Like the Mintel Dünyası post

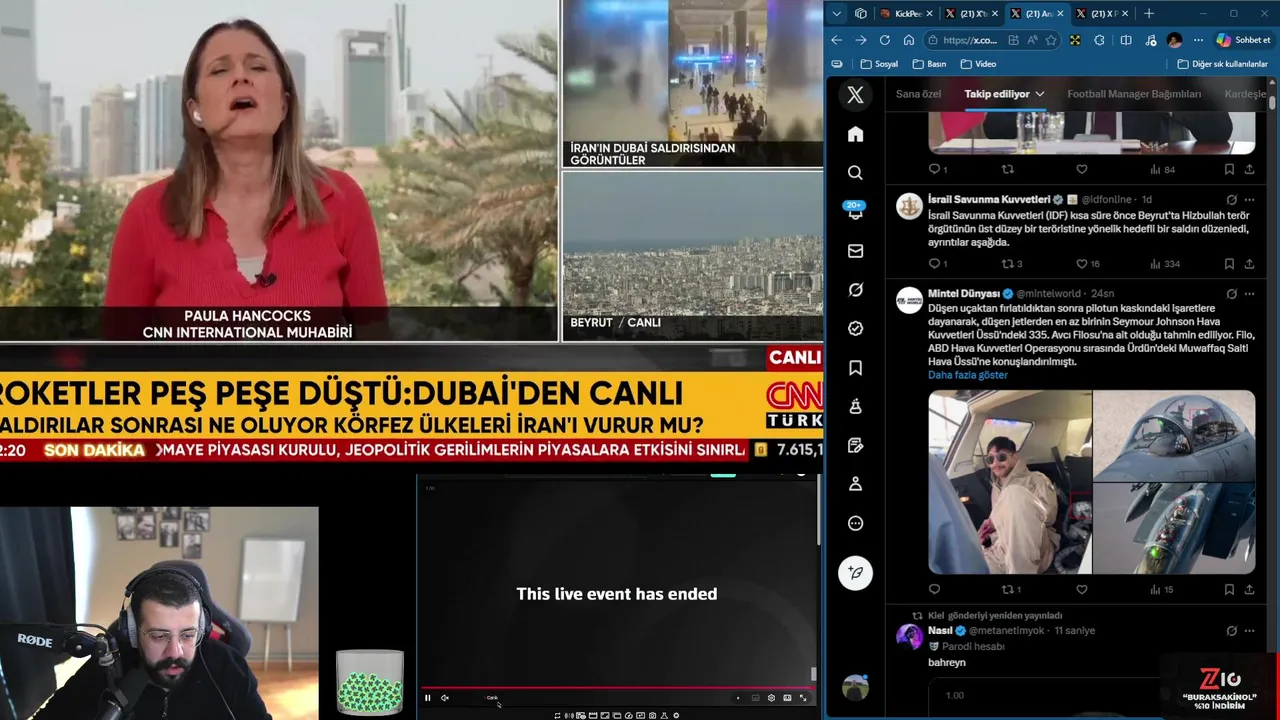(1082, 590)
